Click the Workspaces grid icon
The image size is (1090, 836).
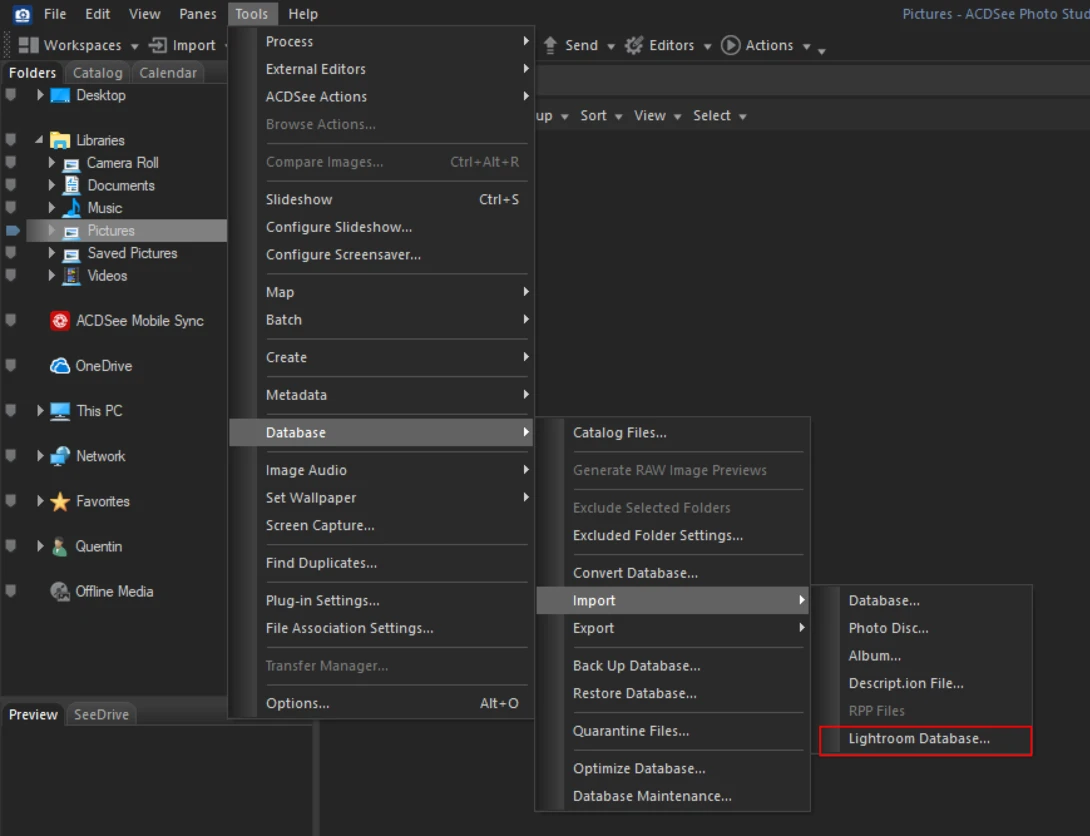(x=29, y=45)
